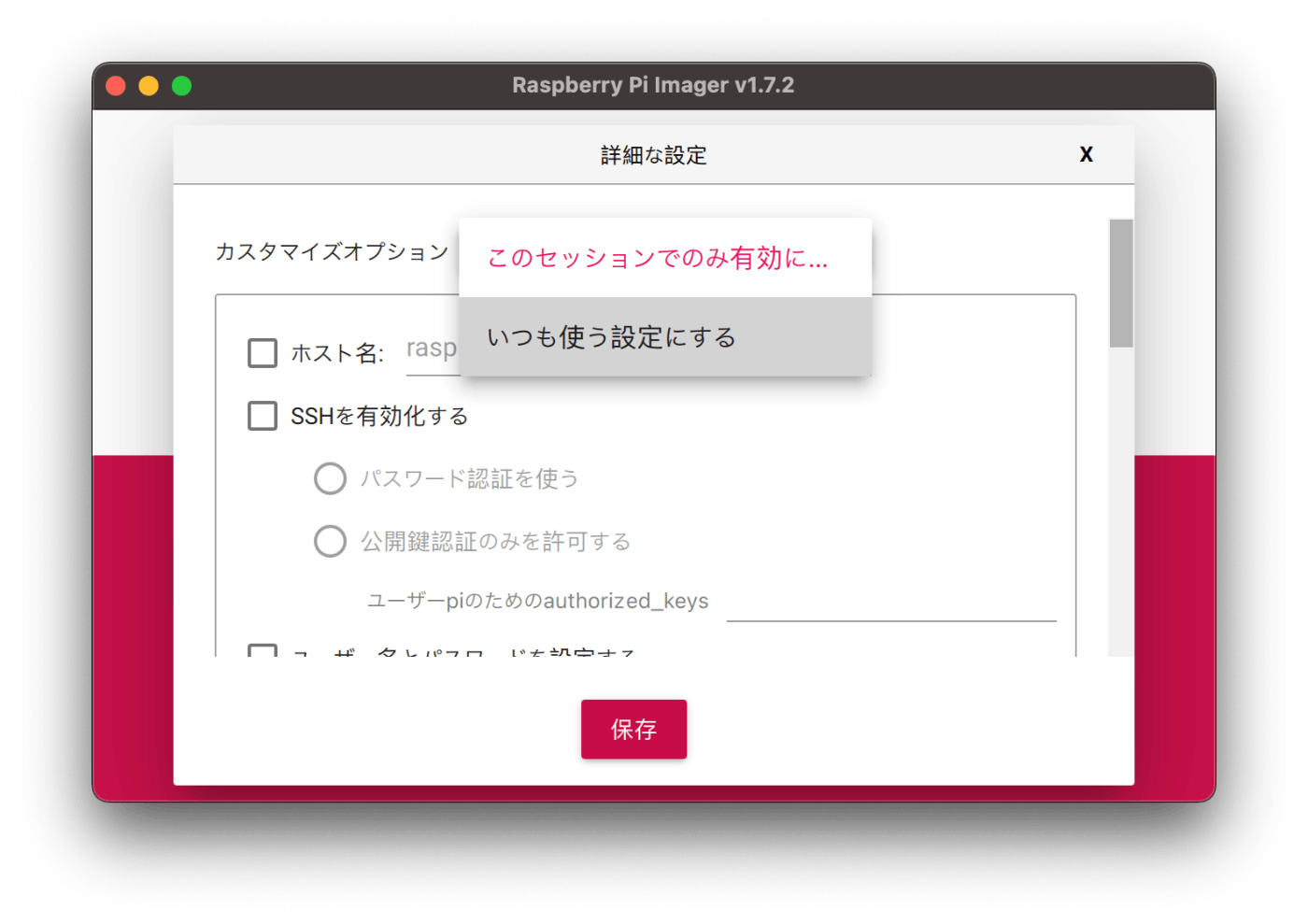This screenshot has height=924, width=1308.
Task: Select このセッションでのみ有効に… option
Action: pyautogui.click(x=665, y=258)
